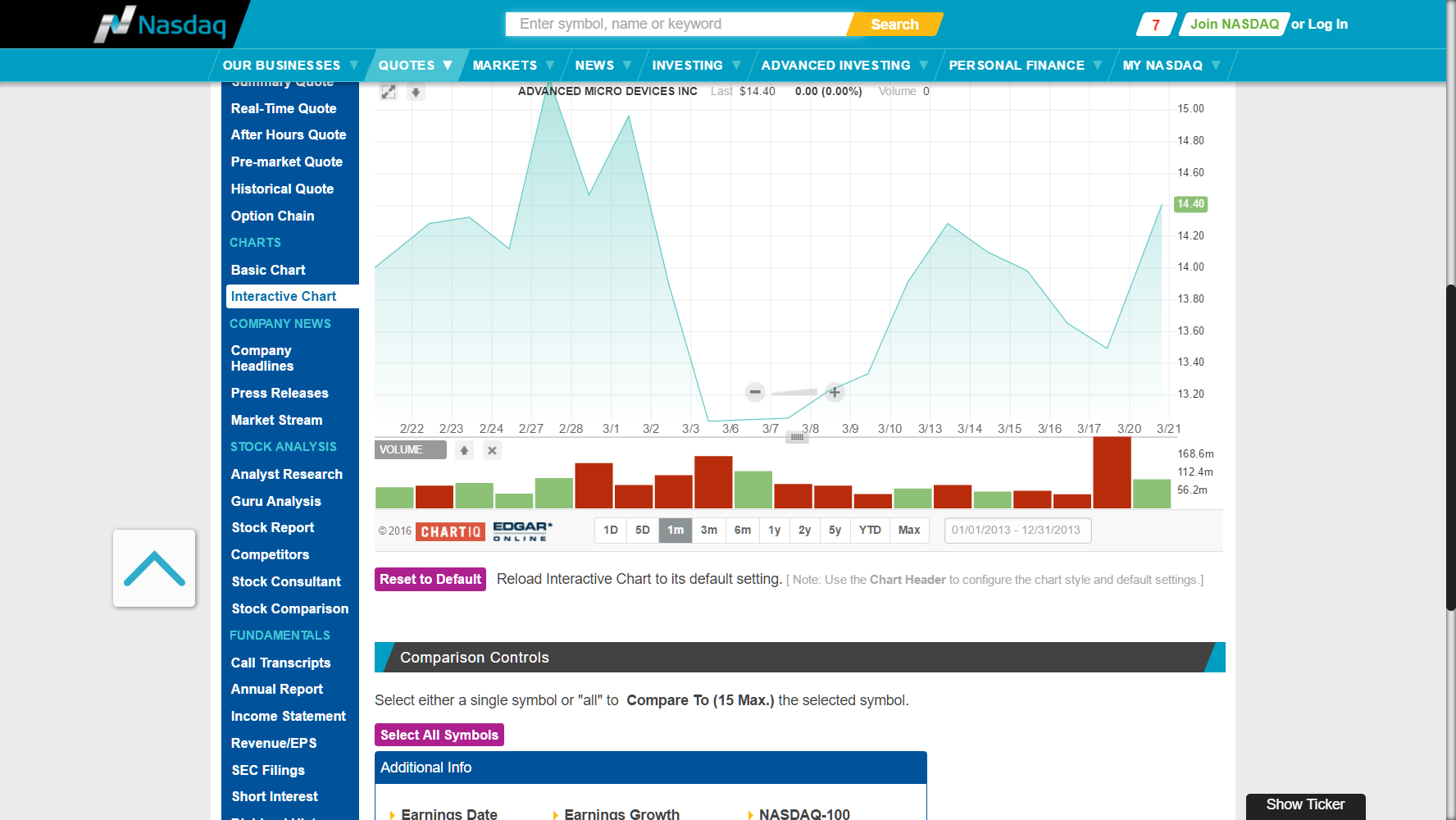
Task: Open Annual Report in sidebar
Action: point(277,689)
